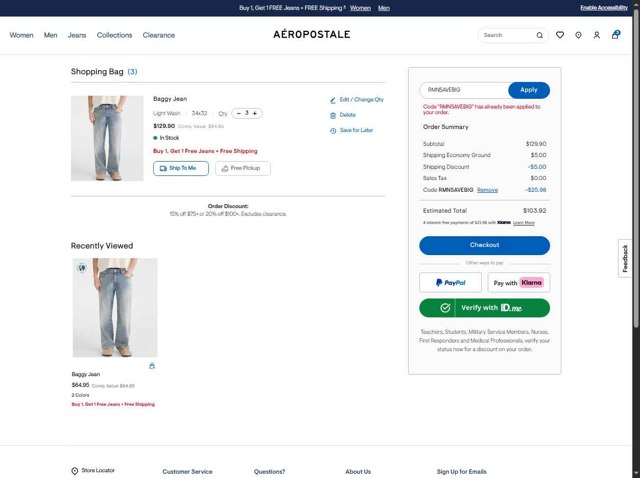Click the Apply promo code button

click(x=529, y=90)
